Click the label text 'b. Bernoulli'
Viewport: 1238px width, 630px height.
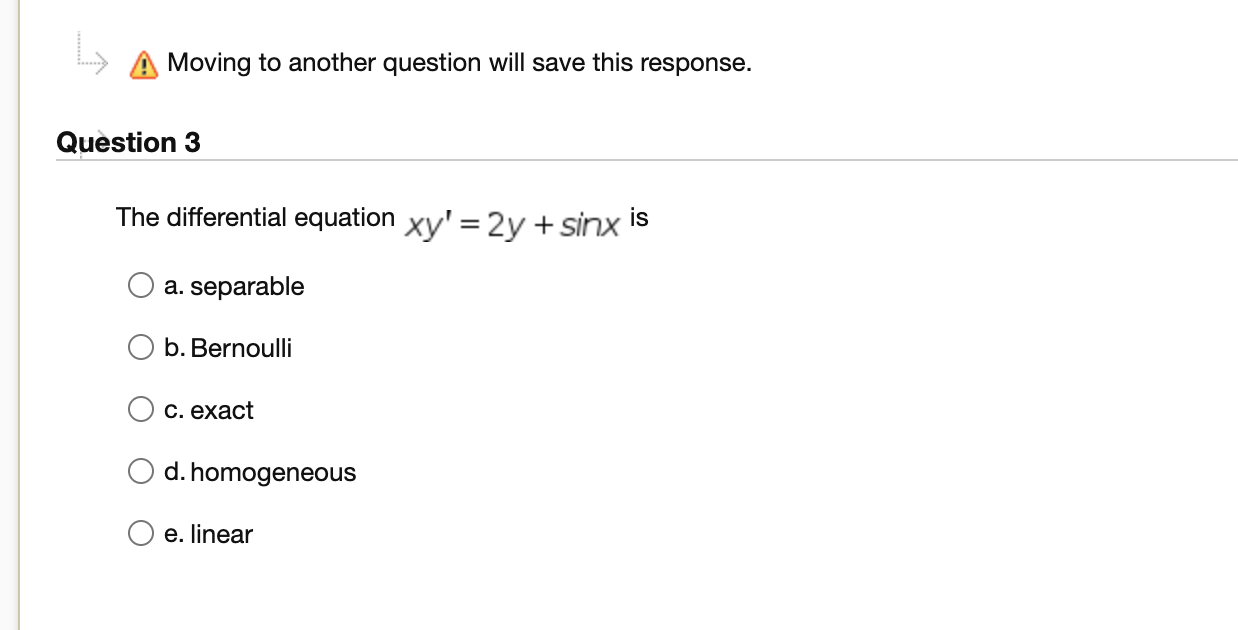pos(228,347)
